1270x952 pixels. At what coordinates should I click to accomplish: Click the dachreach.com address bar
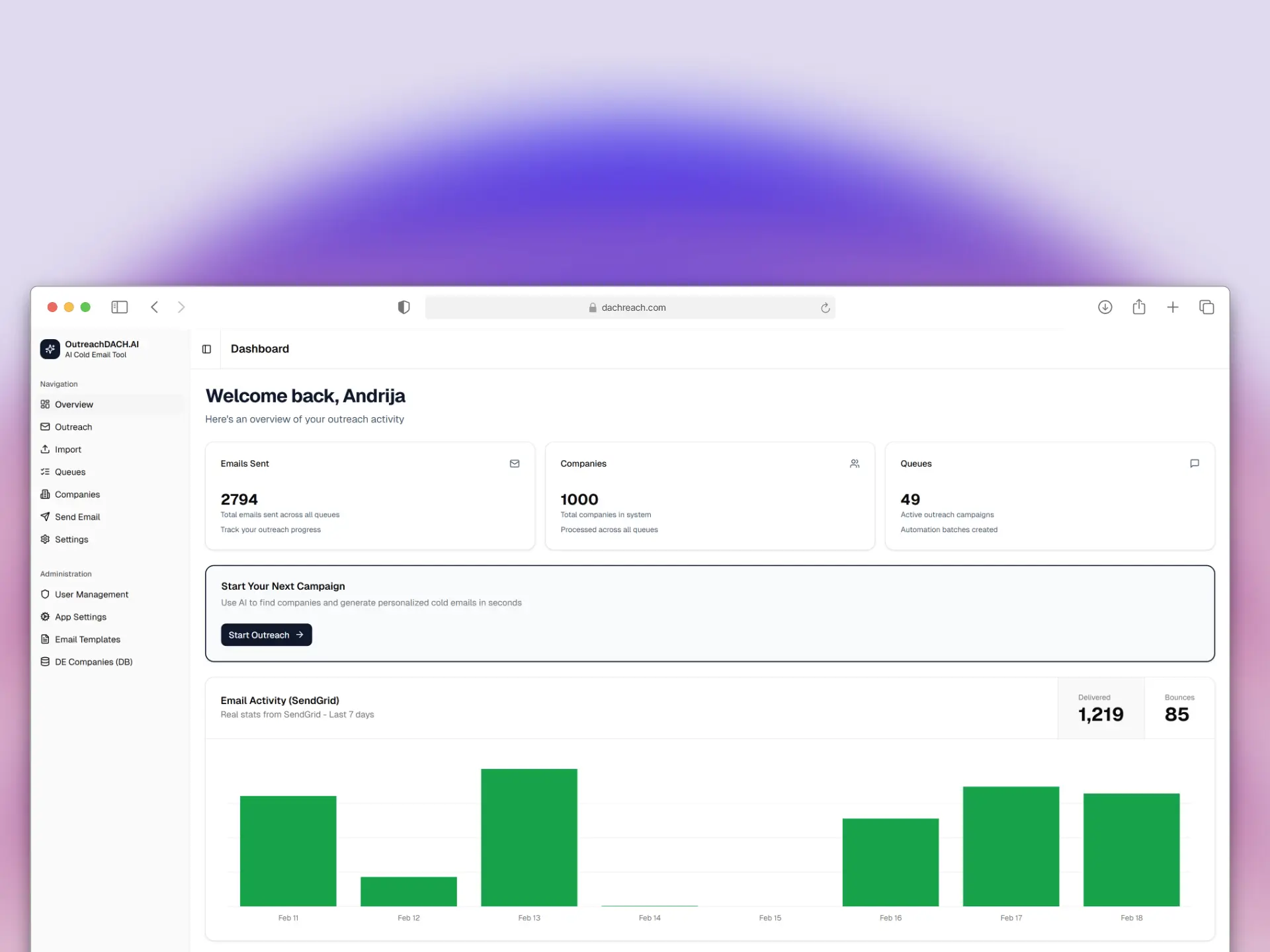click(x=632, y=308)
